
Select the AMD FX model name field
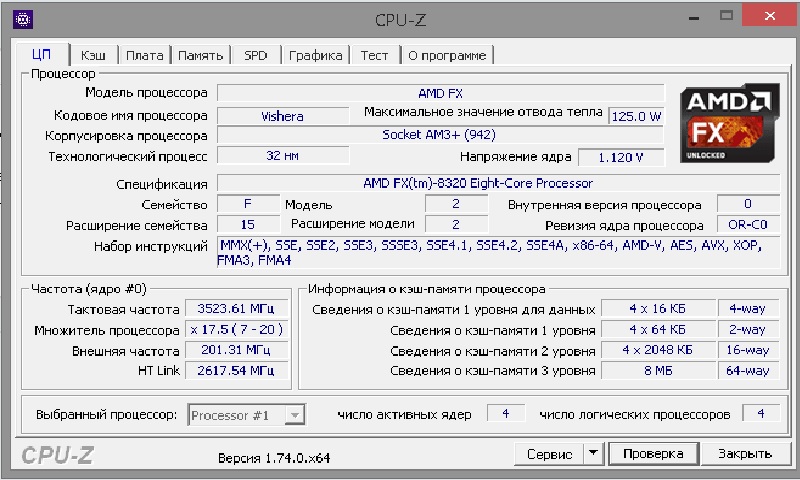441,93
